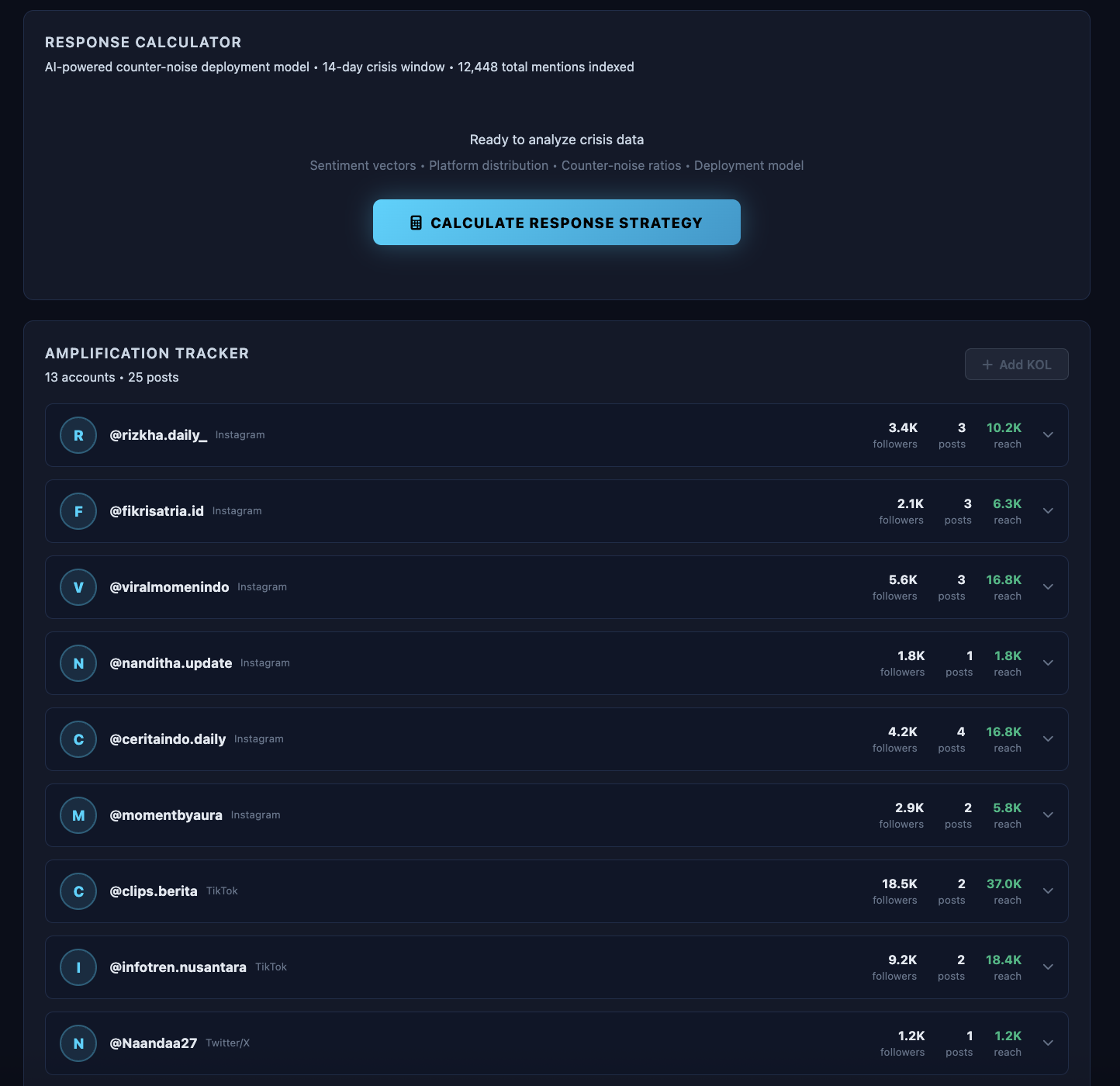Select the @rizkha.daily_ account name

[x=158, y=435]
